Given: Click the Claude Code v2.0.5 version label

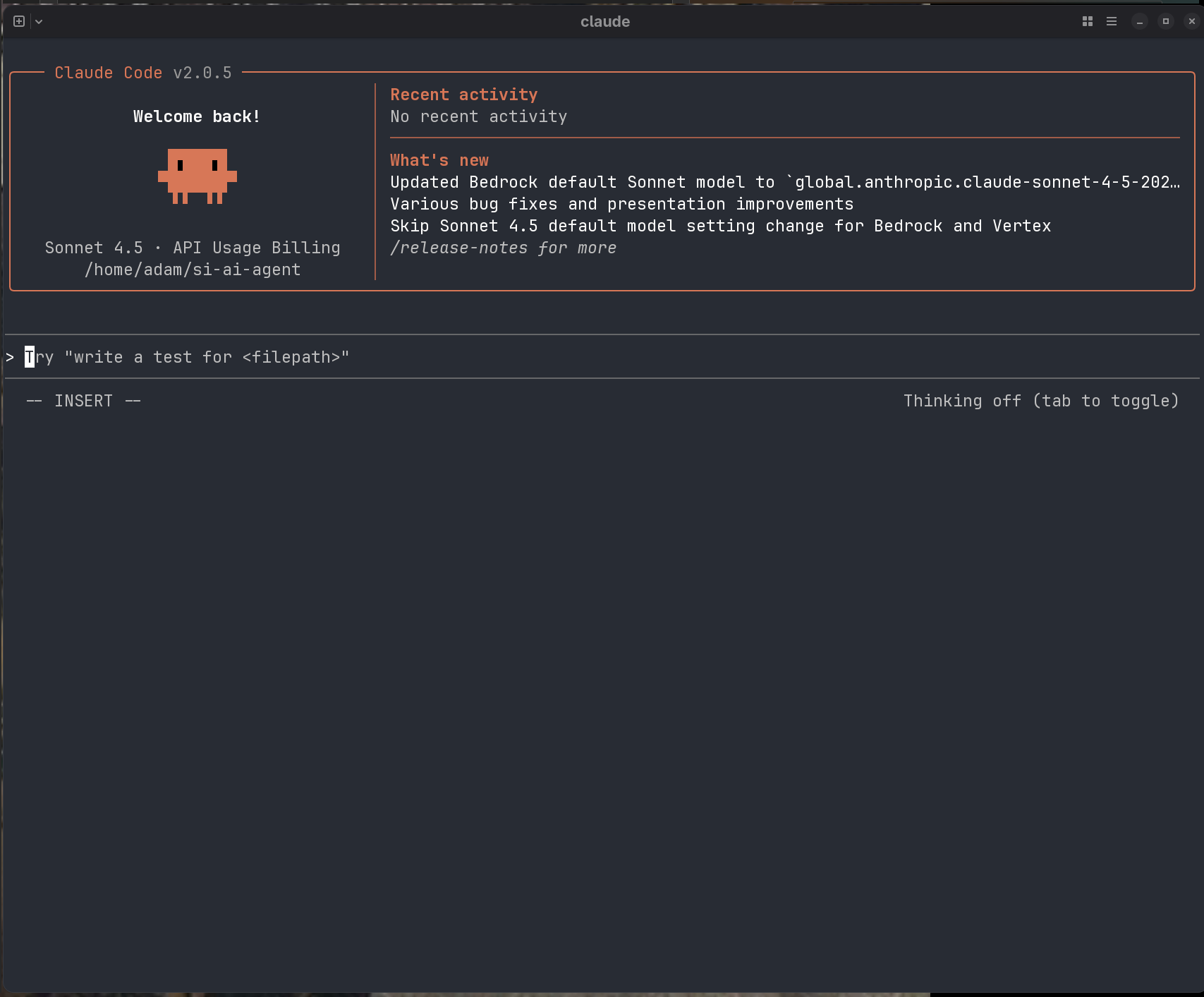Looking at the screenshot, I should coord(142,73).
